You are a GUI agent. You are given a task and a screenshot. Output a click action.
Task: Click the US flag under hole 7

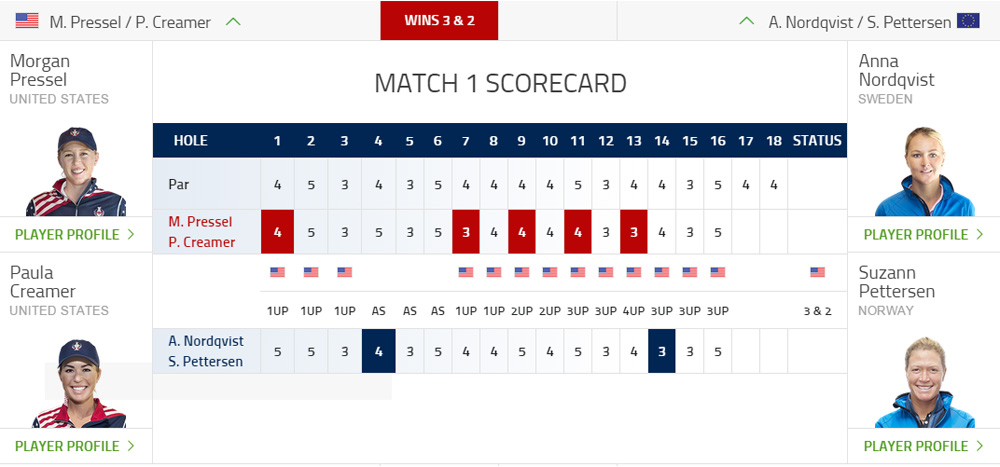click(x=466, y=272)
